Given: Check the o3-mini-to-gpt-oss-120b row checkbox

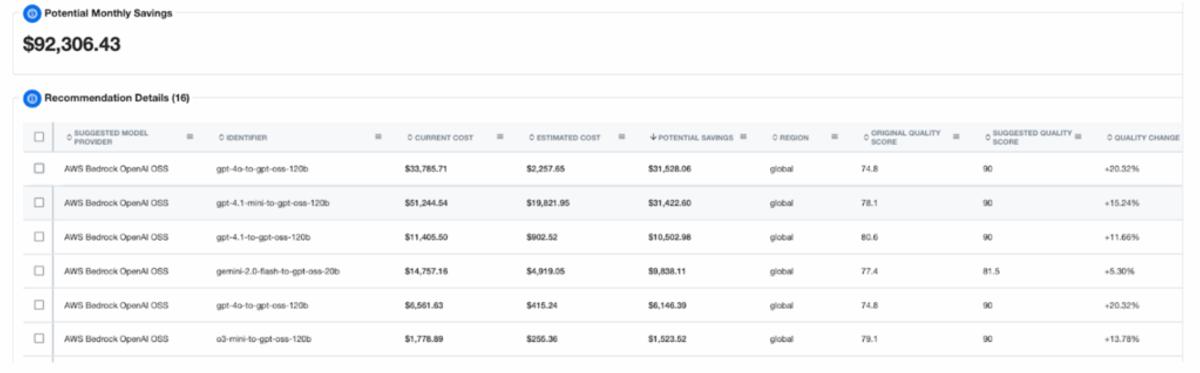Looking at the screenshot, I should coord(39,338).
